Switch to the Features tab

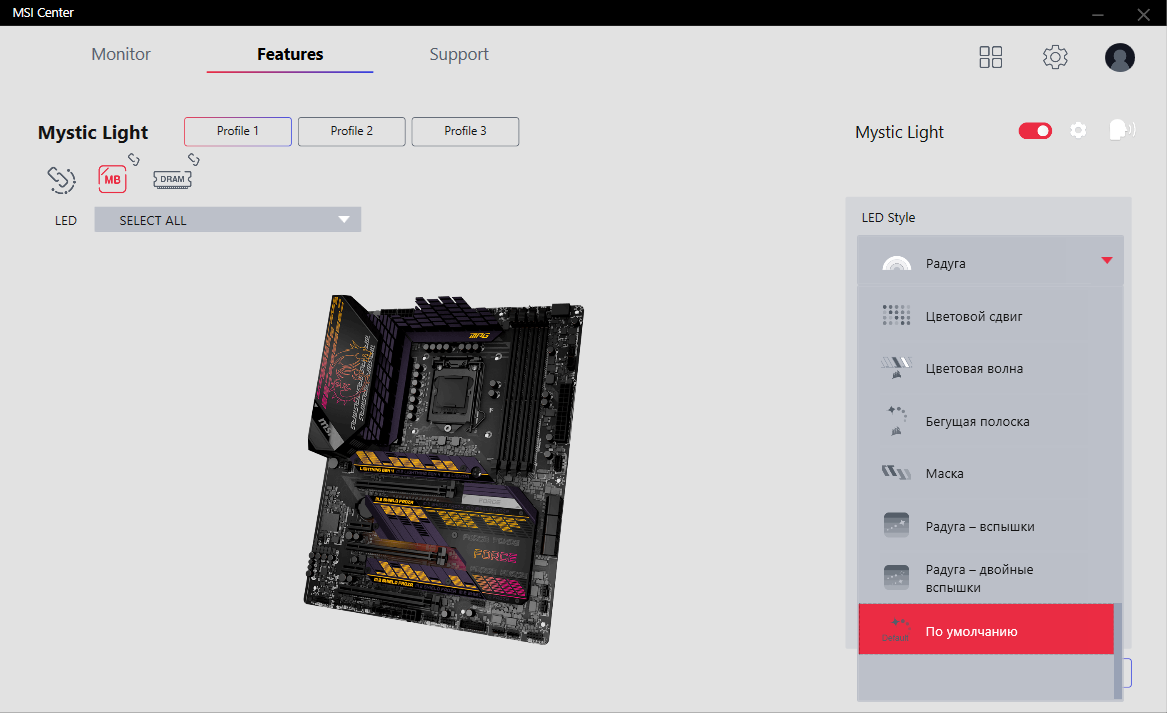[x=290, y=54]
